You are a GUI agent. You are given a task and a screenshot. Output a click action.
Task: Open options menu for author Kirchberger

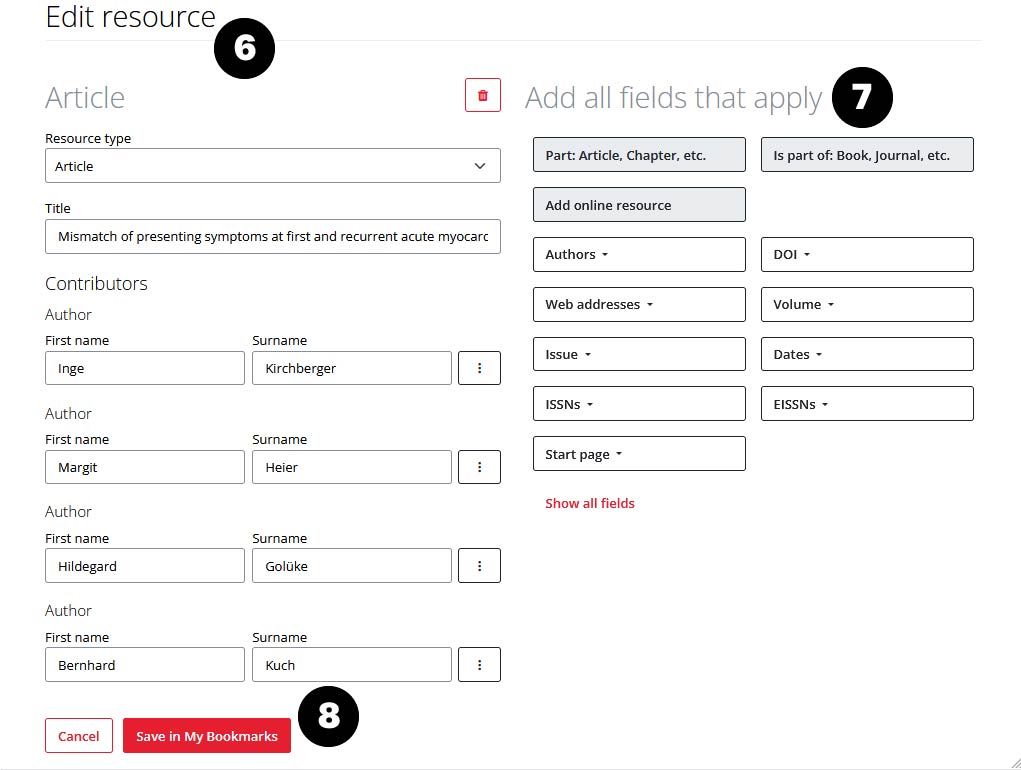tap(479, 368)
